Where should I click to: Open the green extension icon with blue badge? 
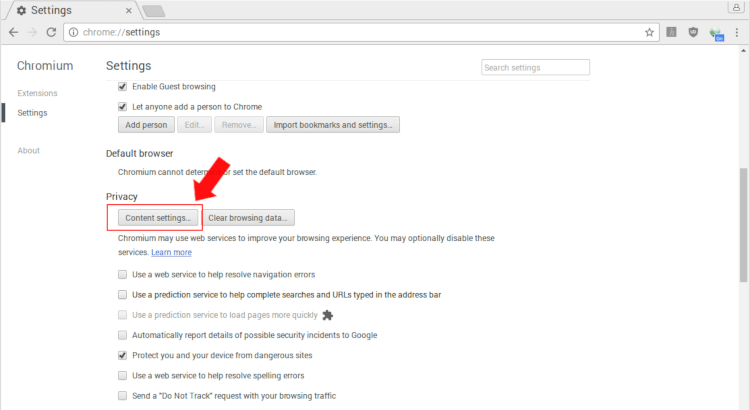716,33
